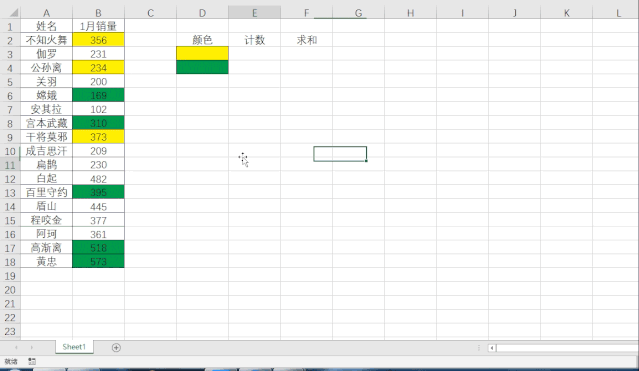Select the cell containing 宫本武藏
Viewport: 639px width, 371px height.
pos(46,123)
